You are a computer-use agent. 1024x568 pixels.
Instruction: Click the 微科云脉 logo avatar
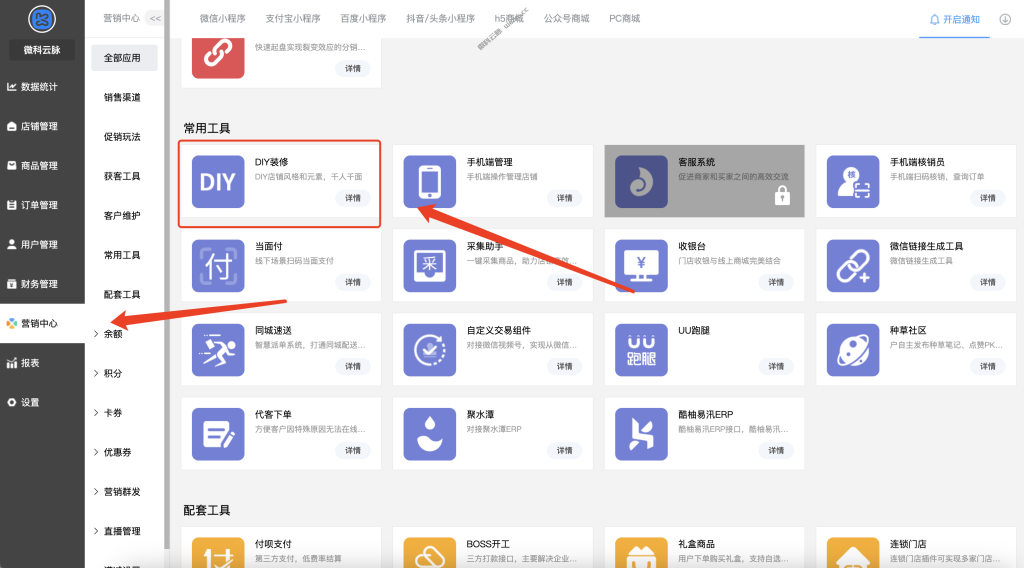(x=42, y=19)
